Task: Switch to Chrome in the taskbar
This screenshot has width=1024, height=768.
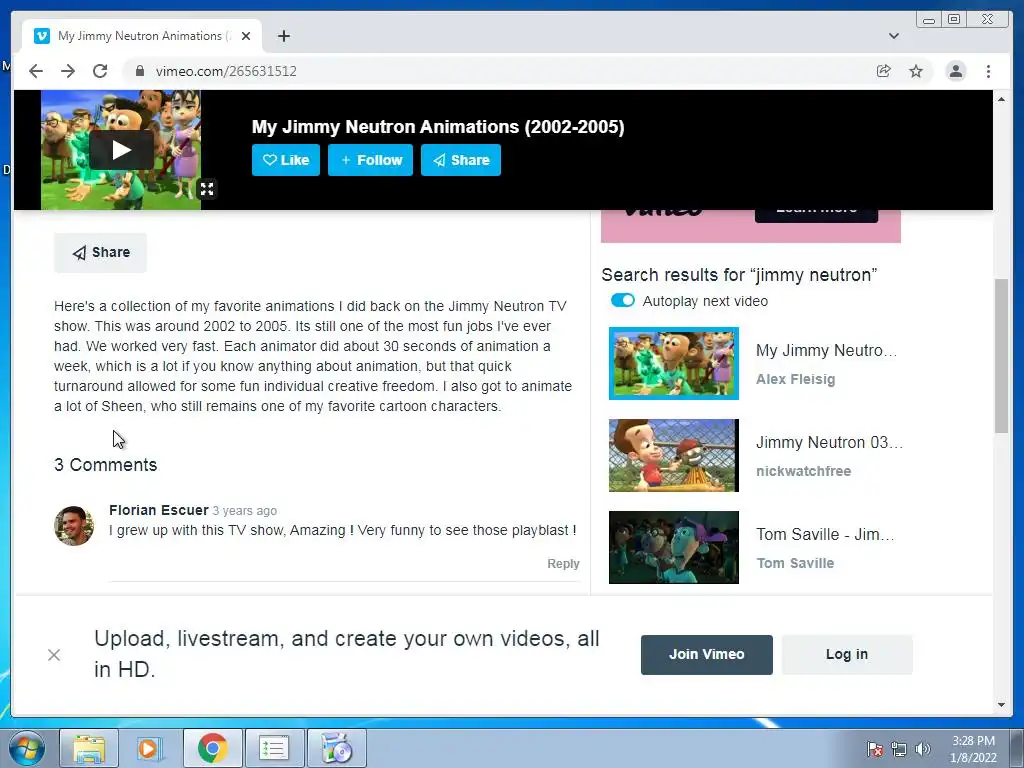Action: [212, 748]
